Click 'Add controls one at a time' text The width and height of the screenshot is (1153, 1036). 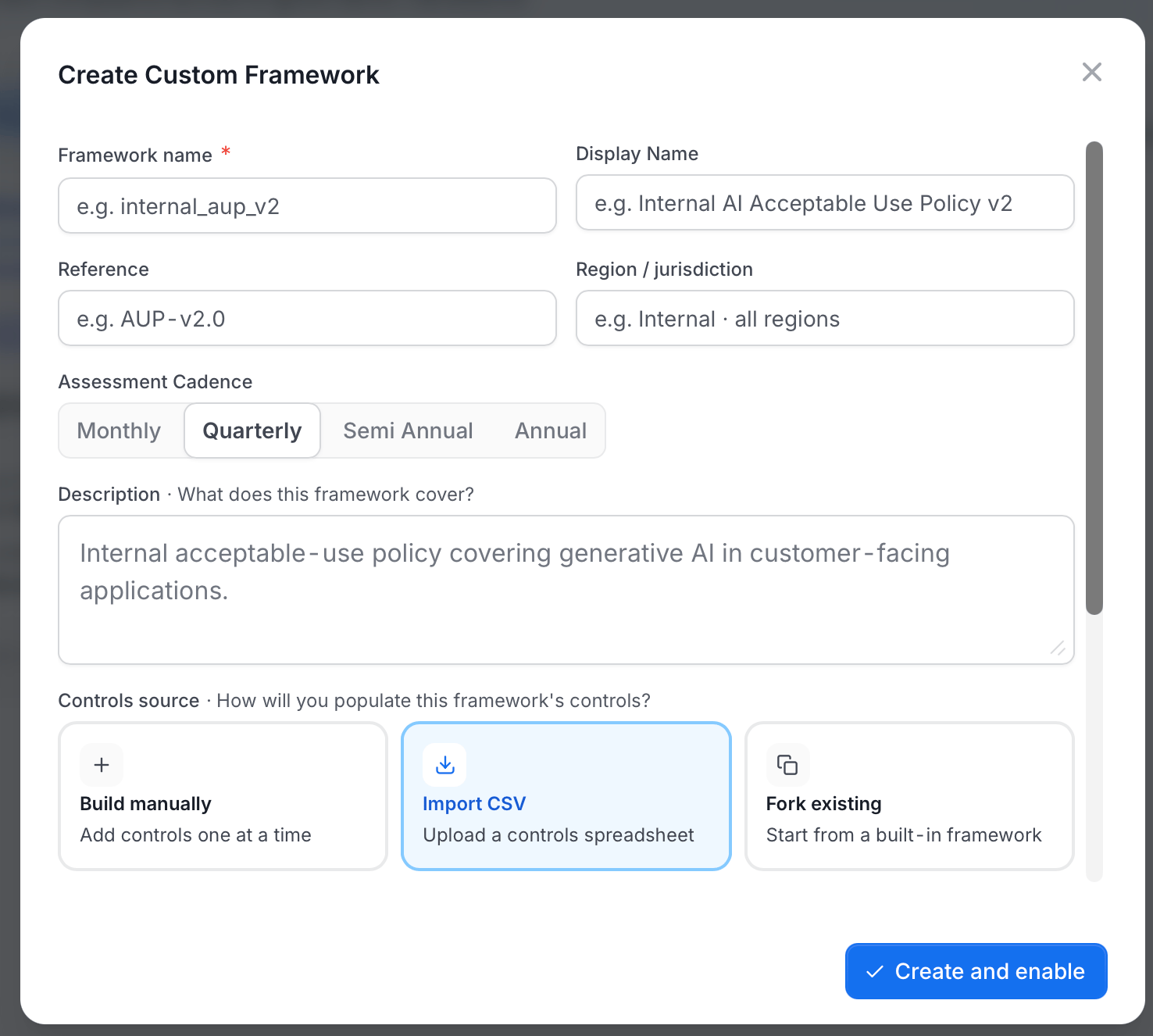pyautogui.click(x=195, y=835)
